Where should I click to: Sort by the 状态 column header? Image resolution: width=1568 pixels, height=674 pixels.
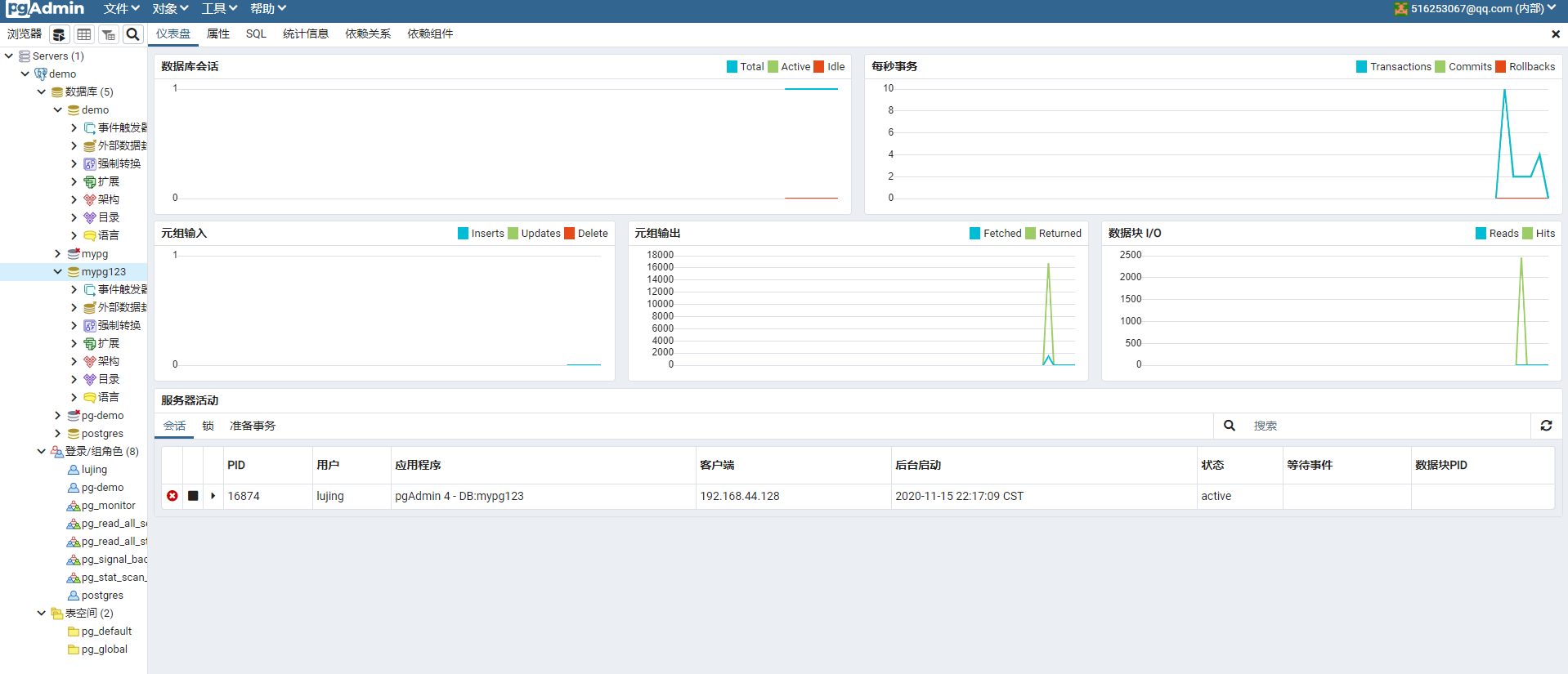[x=1239, y=465]
